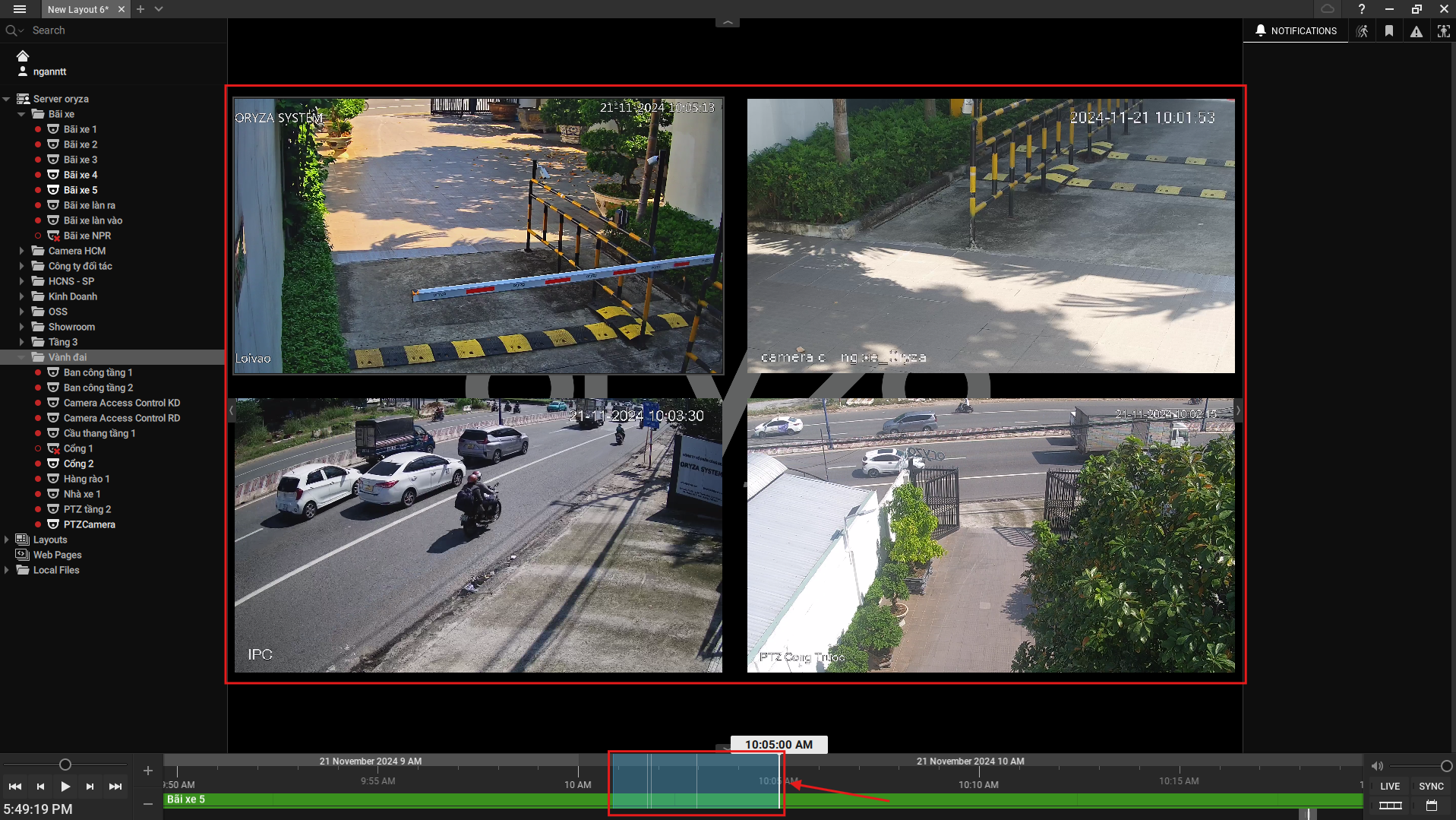Mute audio with speaker icon
Viewport: 1456px width, 820px height.
point(1377,766)
